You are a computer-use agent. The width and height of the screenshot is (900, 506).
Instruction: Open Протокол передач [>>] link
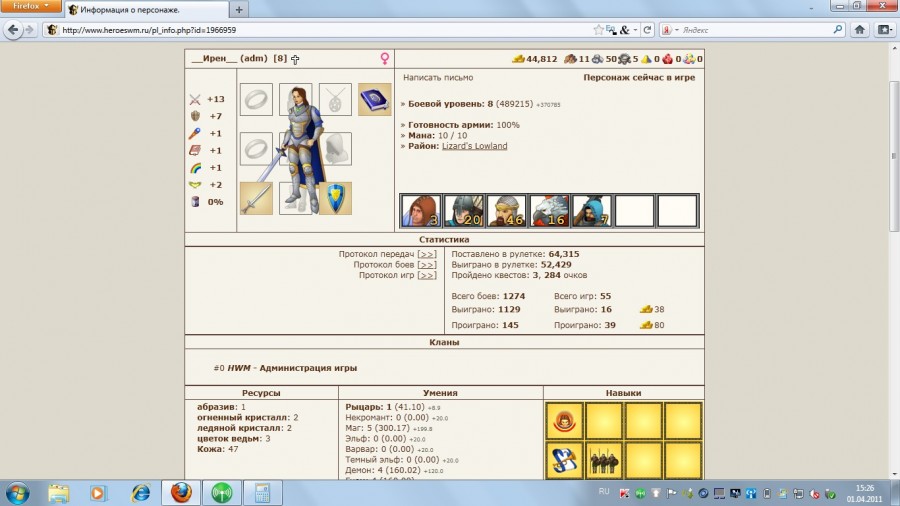tap(426, 254)
